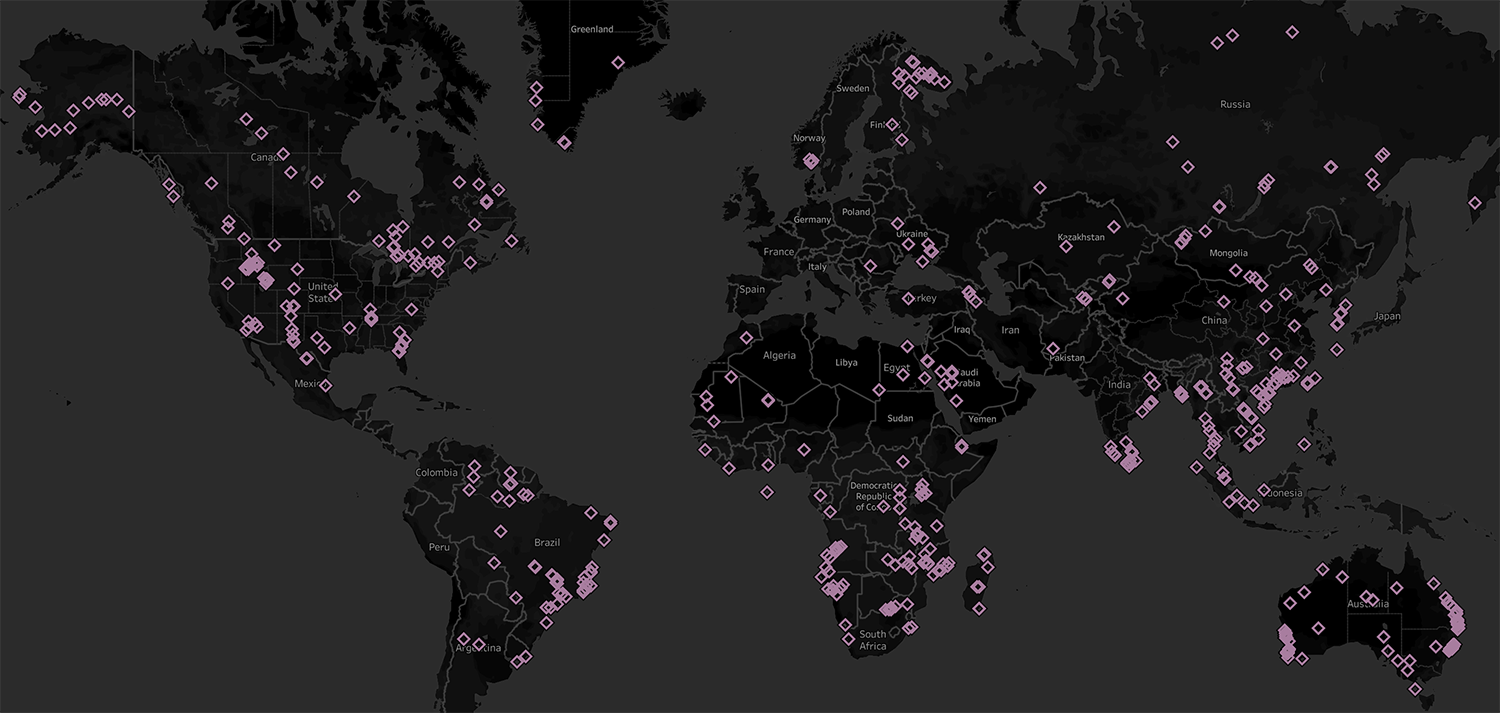1500x713 pixels.
Task: Select the lone marker inside Kazakhstan
Action: click(x=1114, y=227)
